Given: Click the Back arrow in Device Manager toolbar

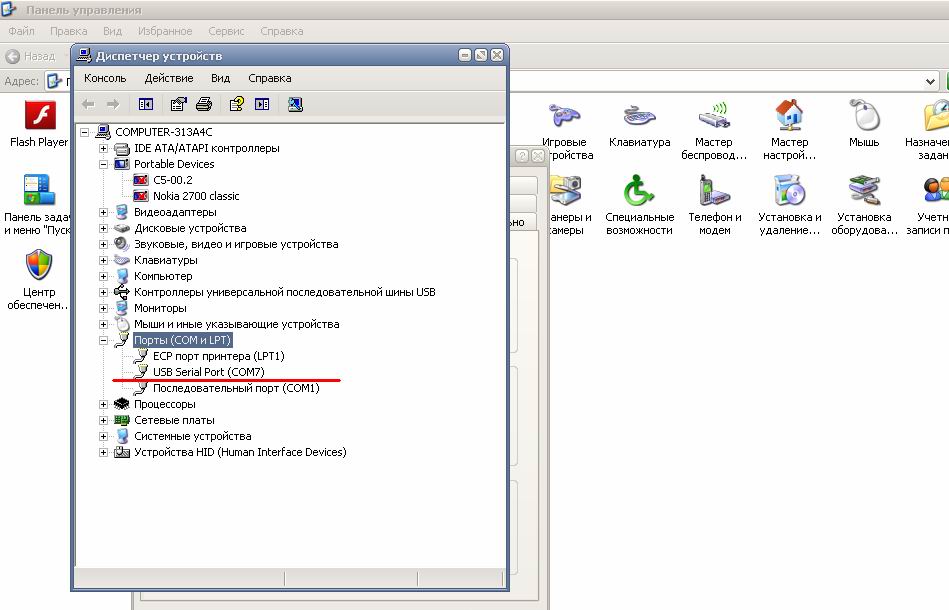Looking at the screenshot, I should pos(88,105).
